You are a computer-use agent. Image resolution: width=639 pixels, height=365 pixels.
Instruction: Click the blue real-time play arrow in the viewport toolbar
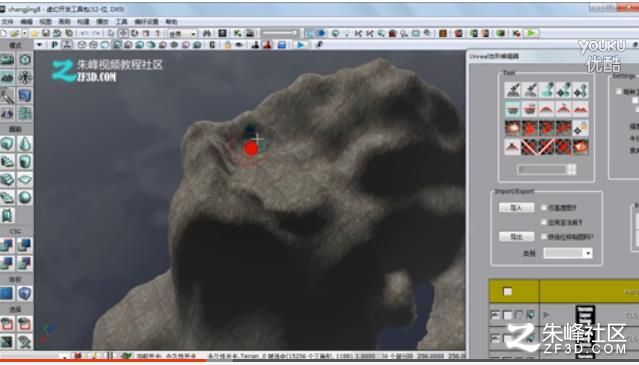point(301,45)
